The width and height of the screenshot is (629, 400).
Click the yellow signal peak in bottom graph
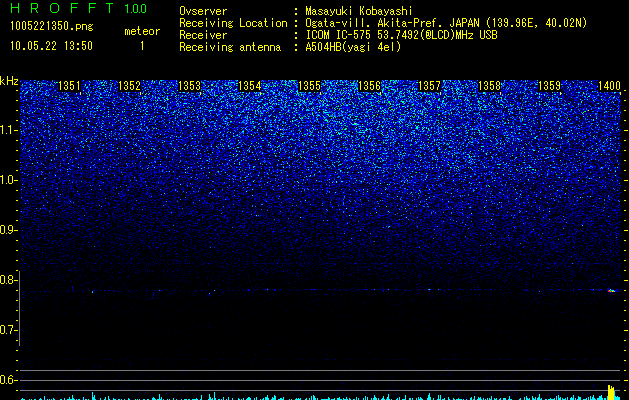(x=611, y=392)
